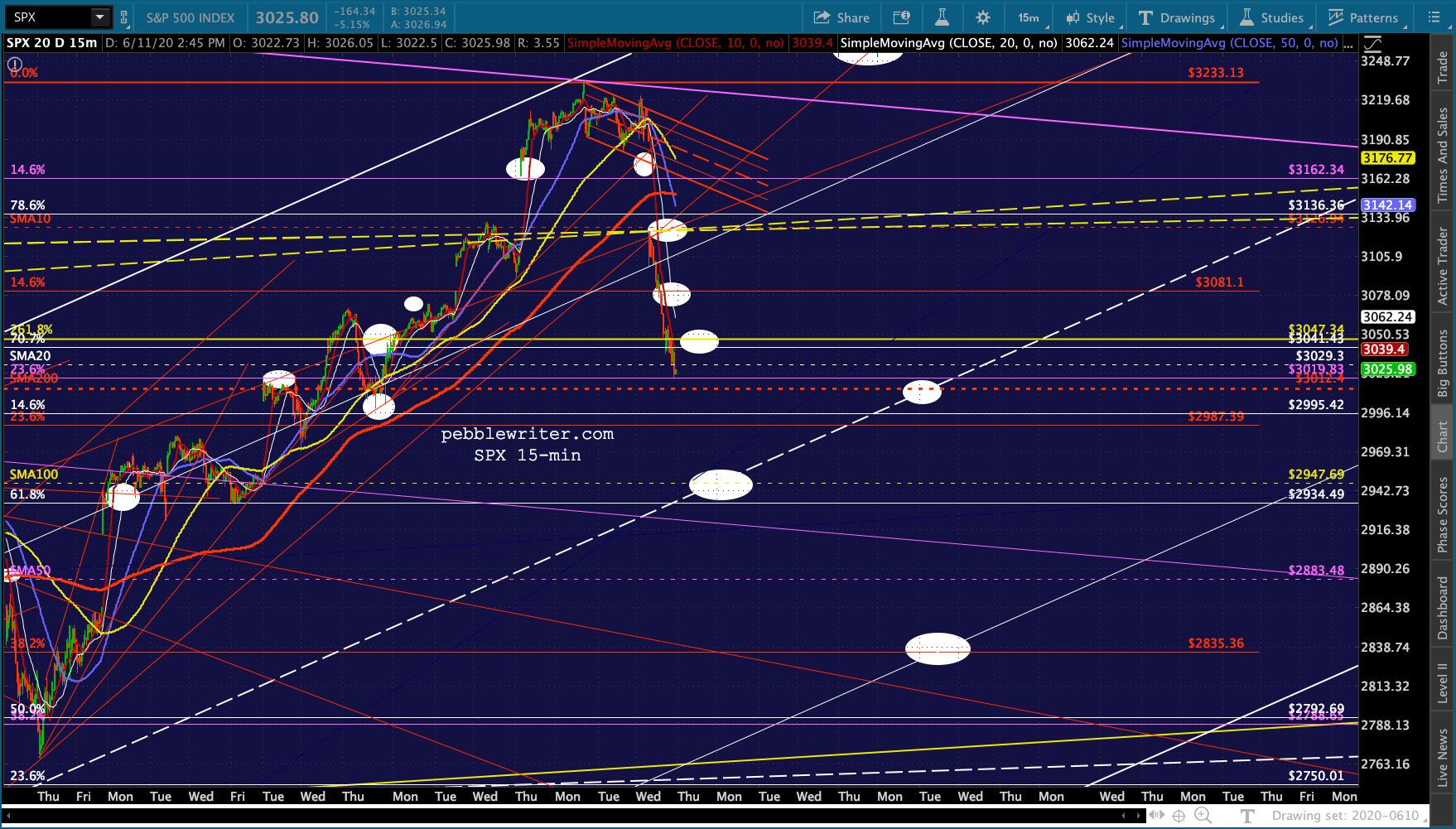This screenshot has height=829, width=1456.
Task: Click the $3081.1 level label
Action: [1219, 282]
